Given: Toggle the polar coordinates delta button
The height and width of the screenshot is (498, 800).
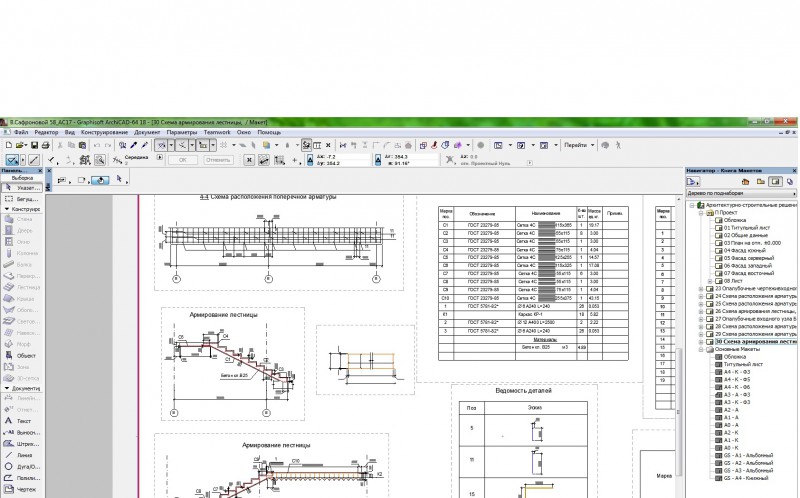Looking at the screenshot, I should [x=378, y=160].
